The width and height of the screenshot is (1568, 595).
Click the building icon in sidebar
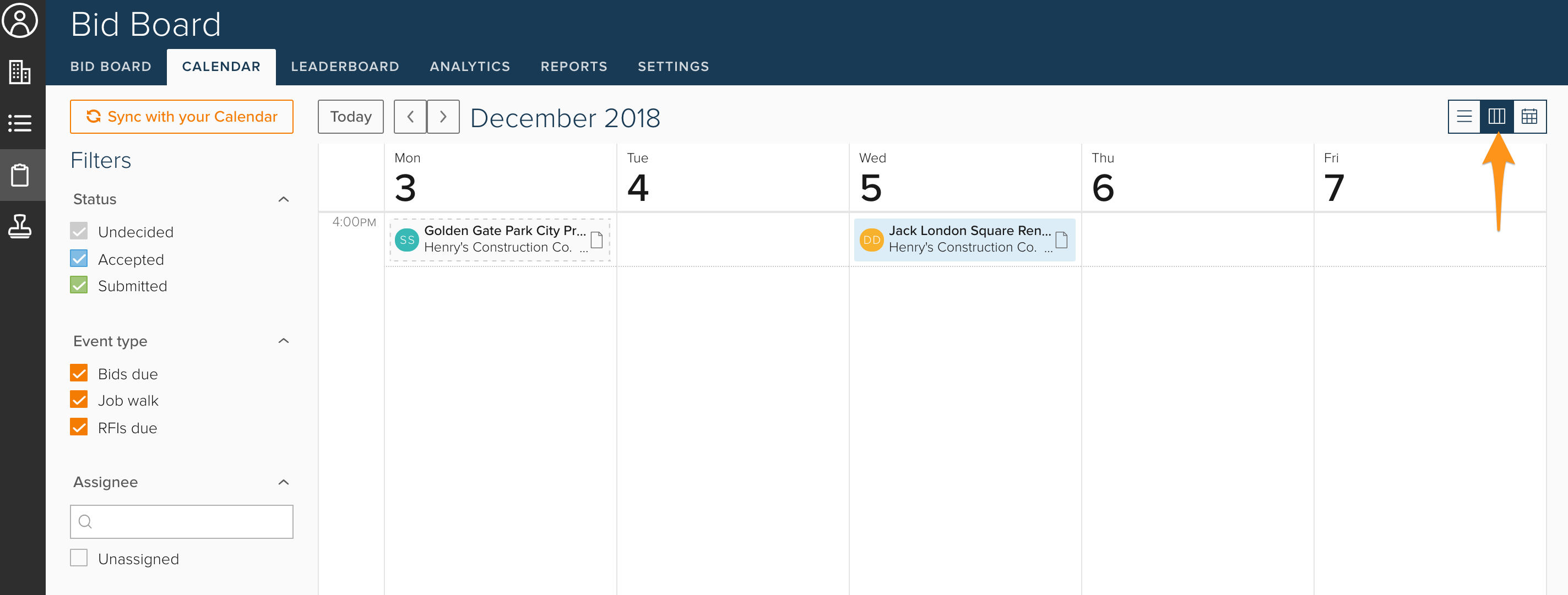click(20, 72)
